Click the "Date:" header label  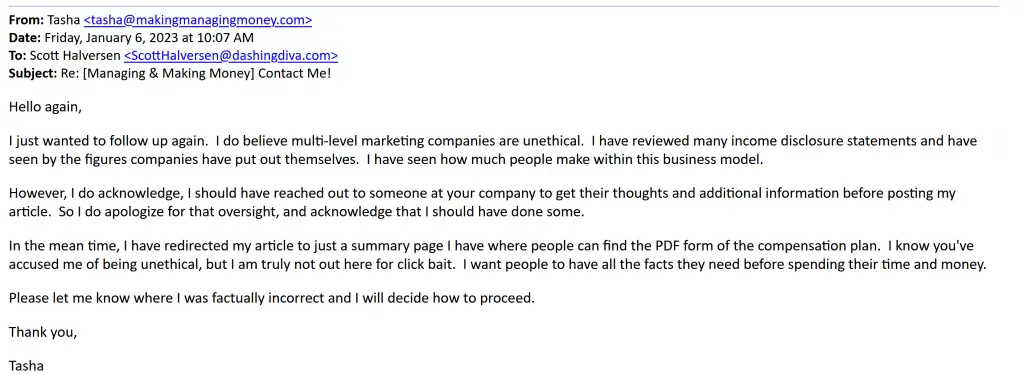pos(25,38)
